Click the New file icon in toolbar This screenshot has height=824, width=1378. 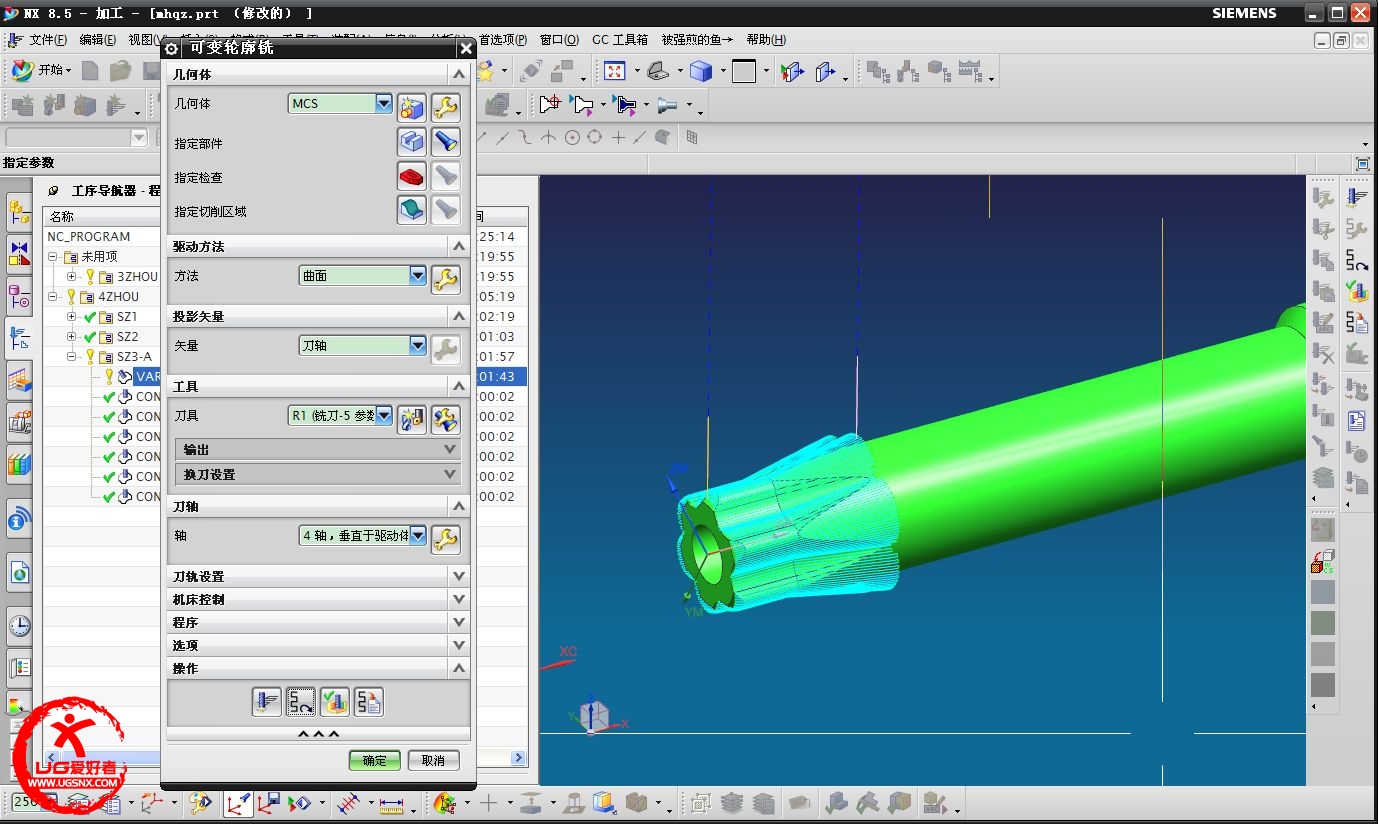point(91,70)
